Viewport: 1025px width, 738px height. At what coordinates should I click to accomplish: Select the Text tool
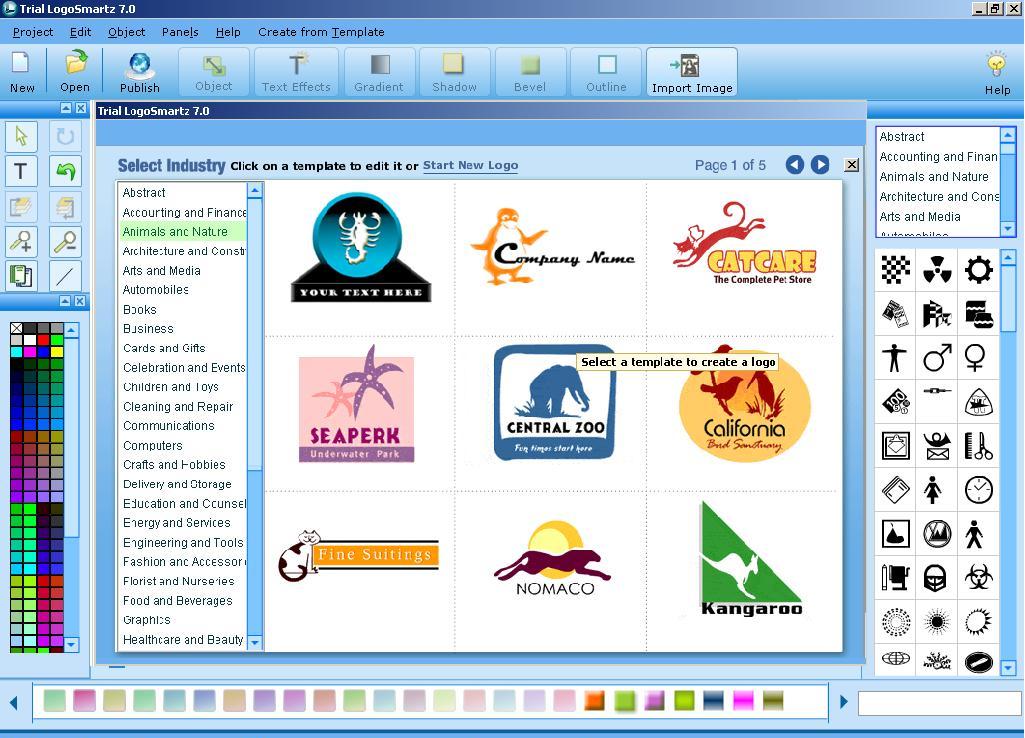point(19,171)
